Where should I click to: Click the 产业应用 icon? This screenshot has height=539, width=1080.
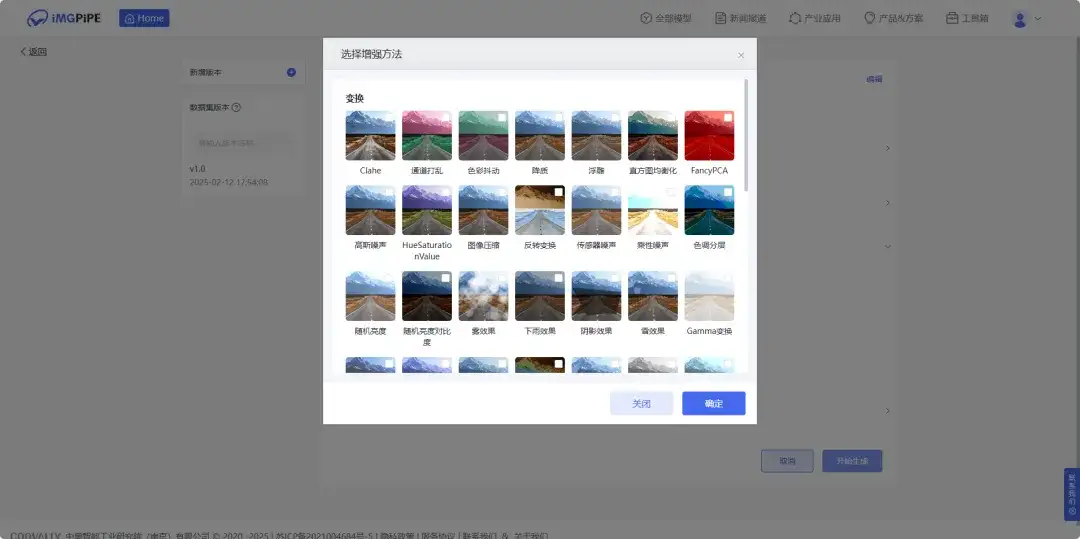795,18
